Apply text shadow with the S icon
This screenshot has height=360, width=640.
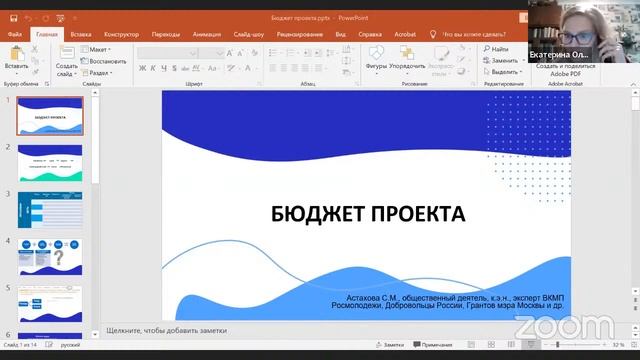pyautogui.click(x=174, y=69)
